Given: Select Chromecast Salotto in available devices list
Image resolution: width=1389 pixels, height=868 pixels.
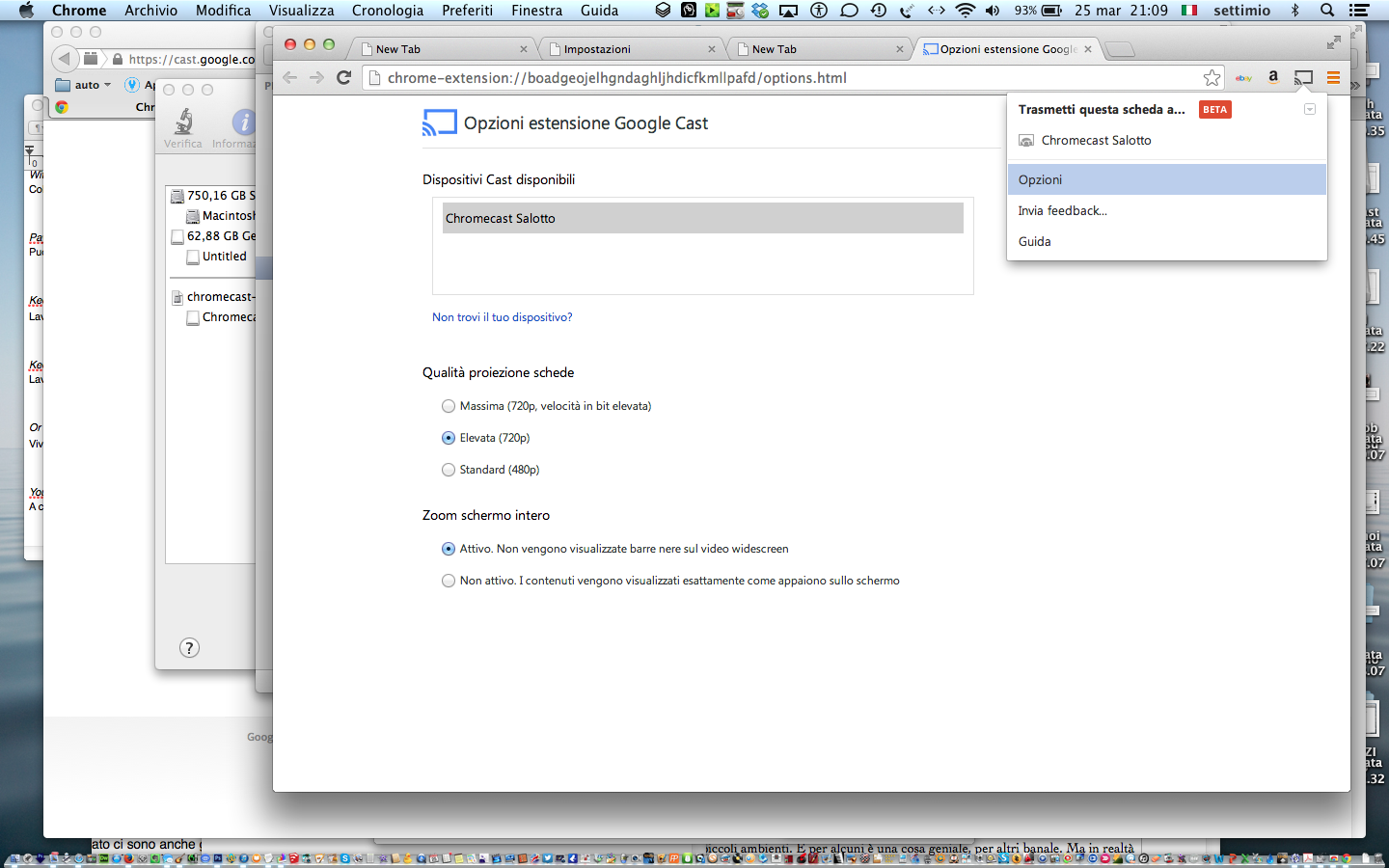Looking at the screenshot, I should pos(703,218).
